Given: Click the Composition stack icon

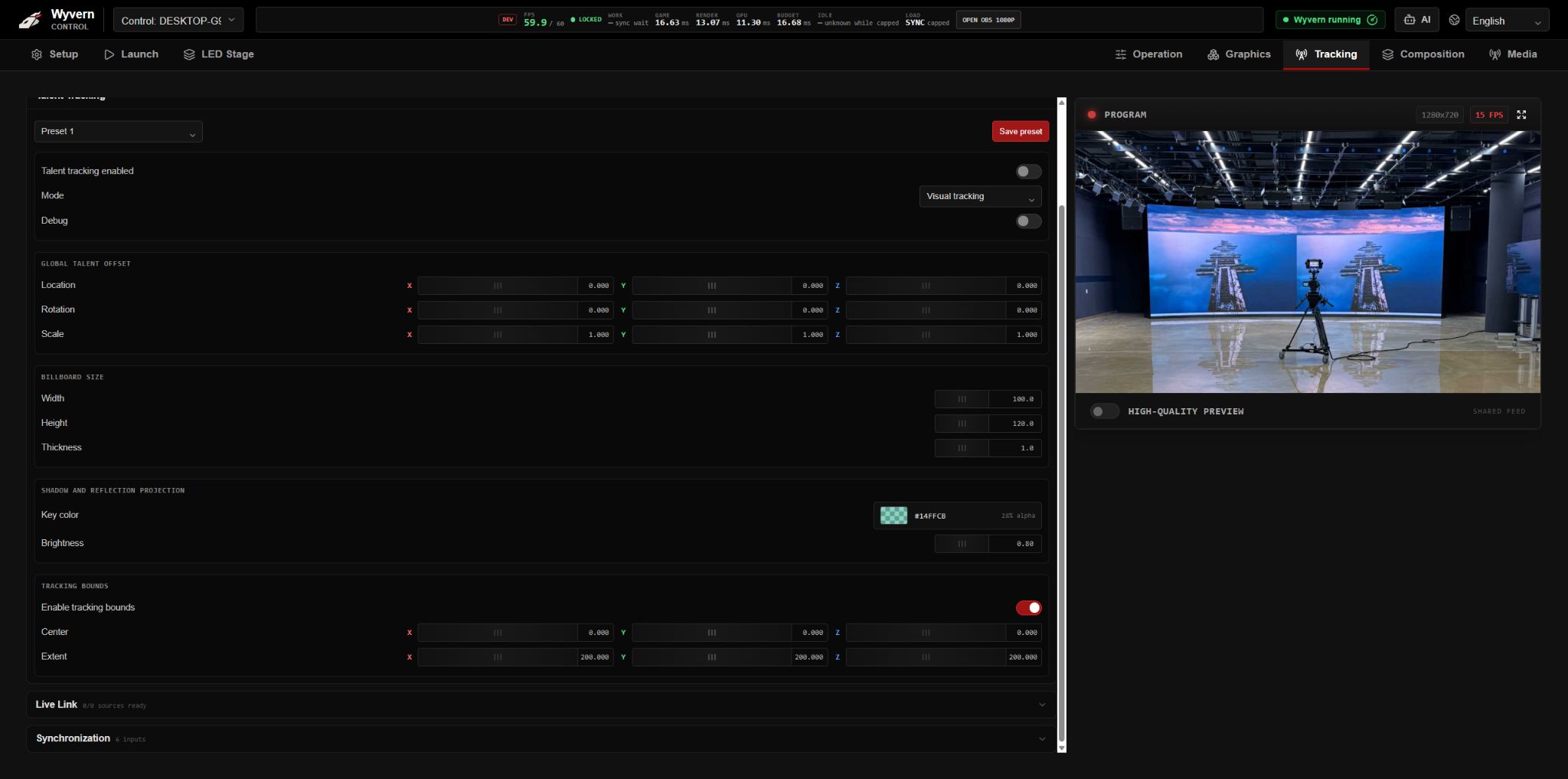Looking at the screenshot, I should pos(1388,54).
